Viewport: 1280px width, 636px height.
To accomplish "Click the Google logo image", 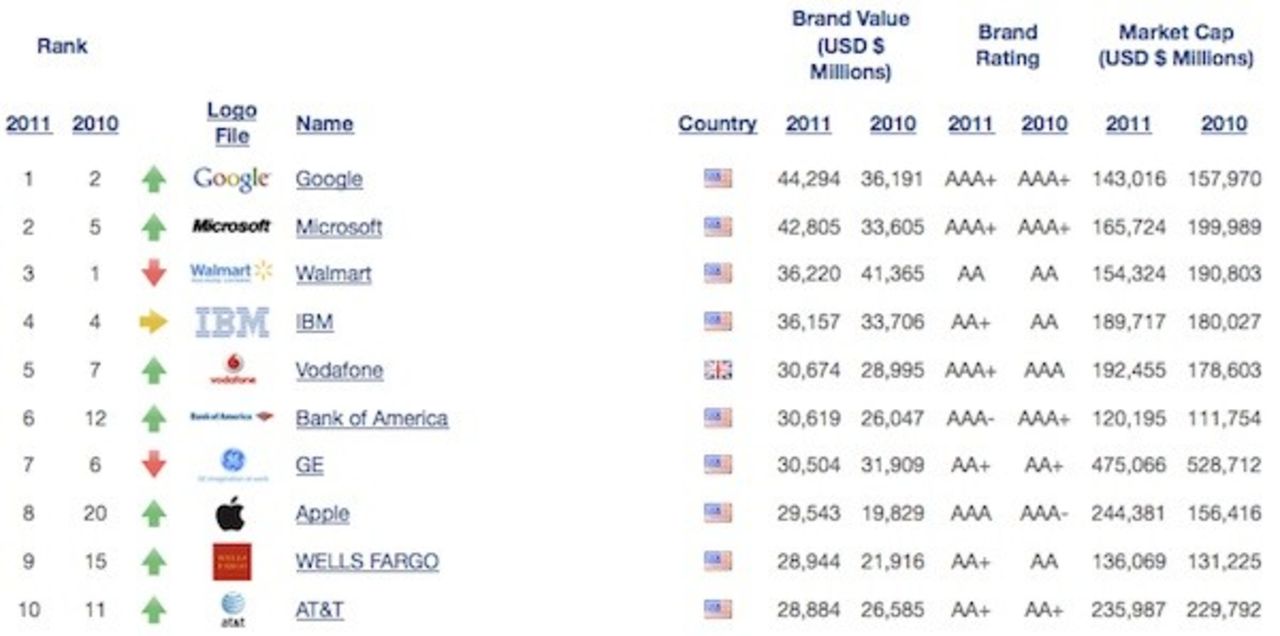I will pos(231,179).
